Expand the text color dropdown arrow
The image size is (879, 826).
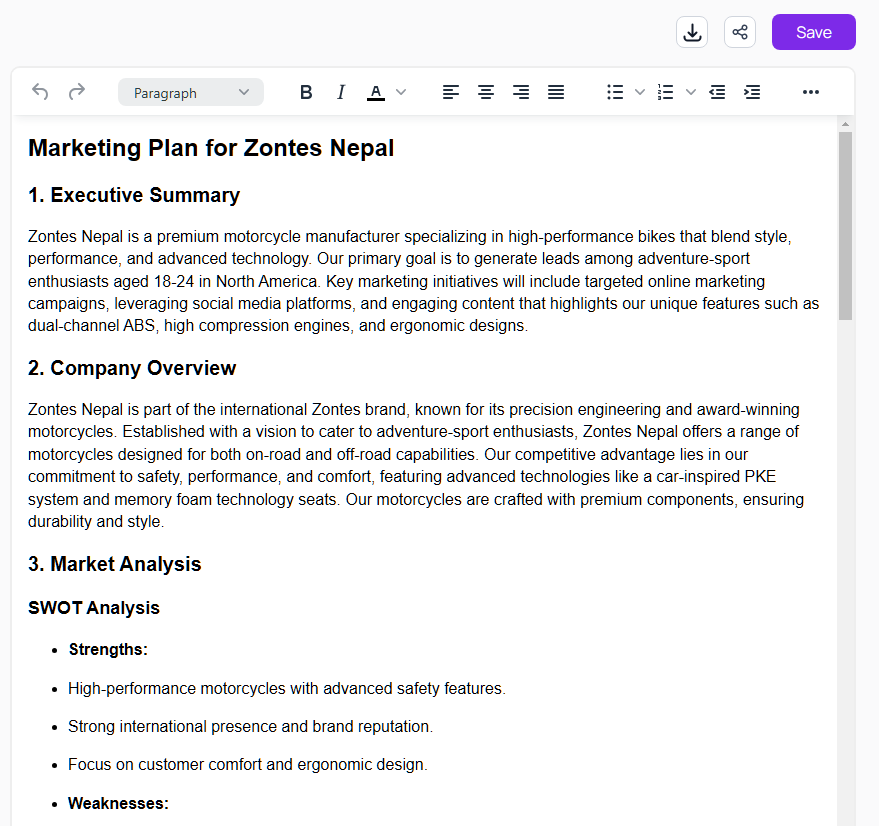click(x=401, y=92)
